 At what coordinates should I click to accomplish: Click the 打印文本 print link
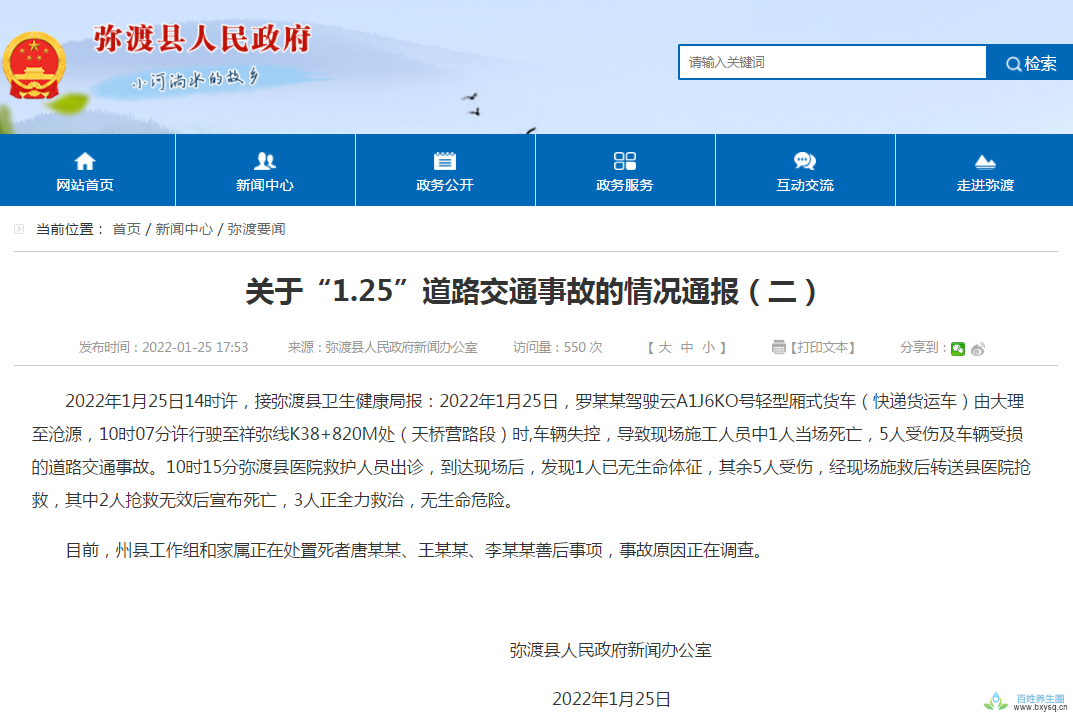823,348
